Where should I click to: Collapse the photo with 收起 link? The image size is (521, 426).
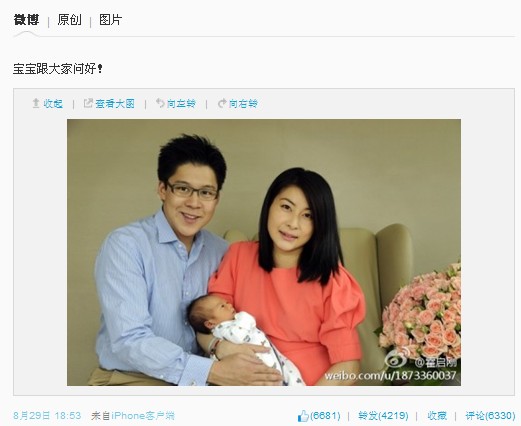[53, 104]
